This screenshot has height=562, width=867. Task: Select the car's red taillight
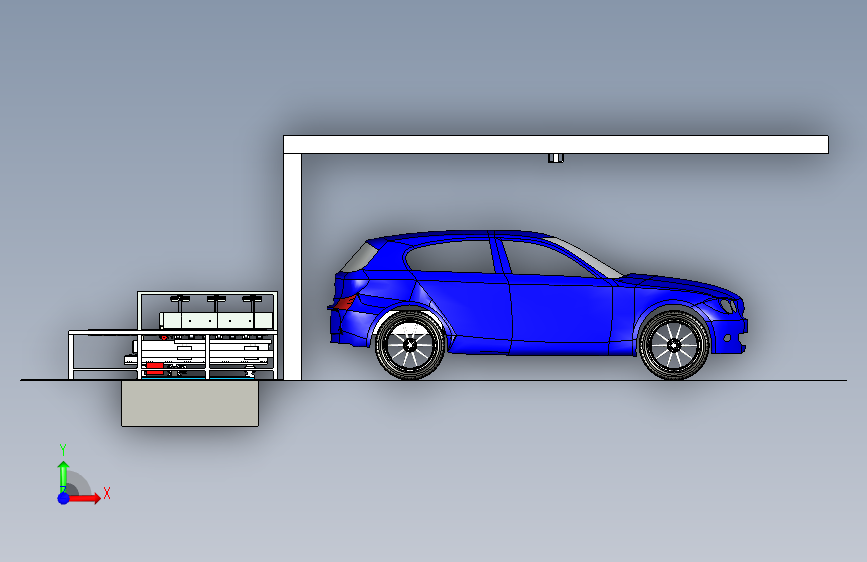pos(344,303)
